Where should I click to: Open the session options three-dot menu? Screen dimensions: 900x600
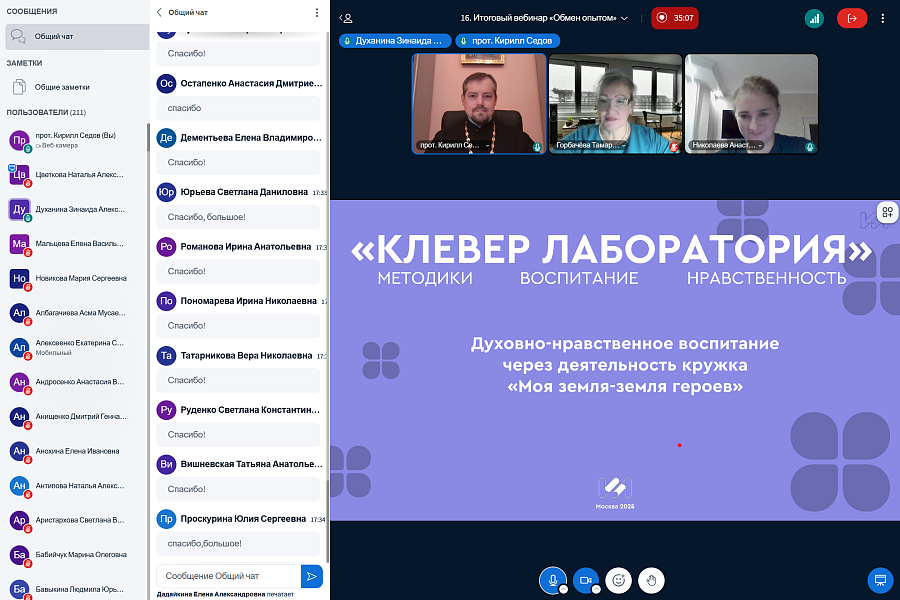point(883,18)
